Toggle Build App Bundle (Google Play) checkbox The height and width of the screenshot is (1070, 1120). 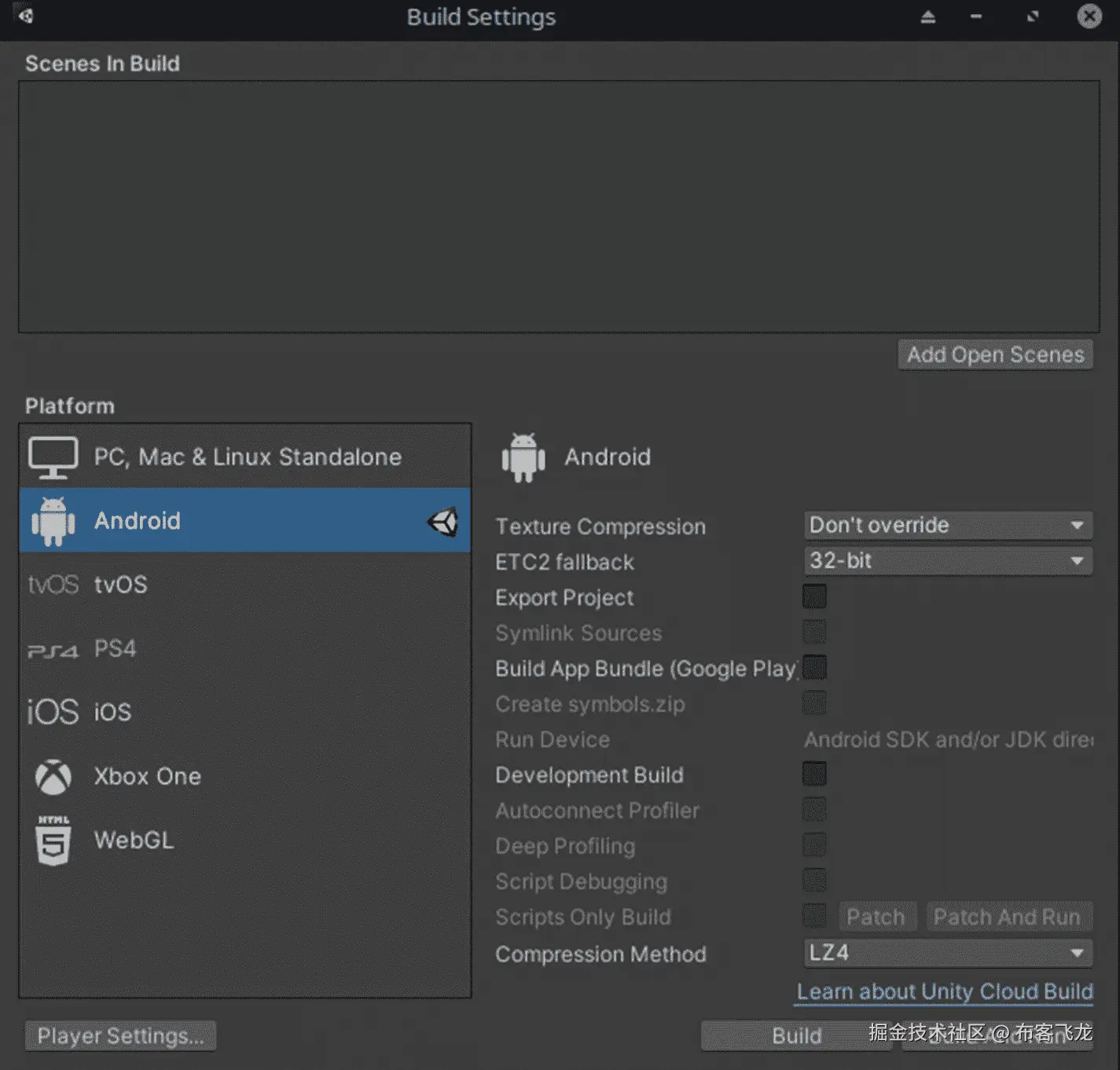pyautogui.click(x=814, y=668)
